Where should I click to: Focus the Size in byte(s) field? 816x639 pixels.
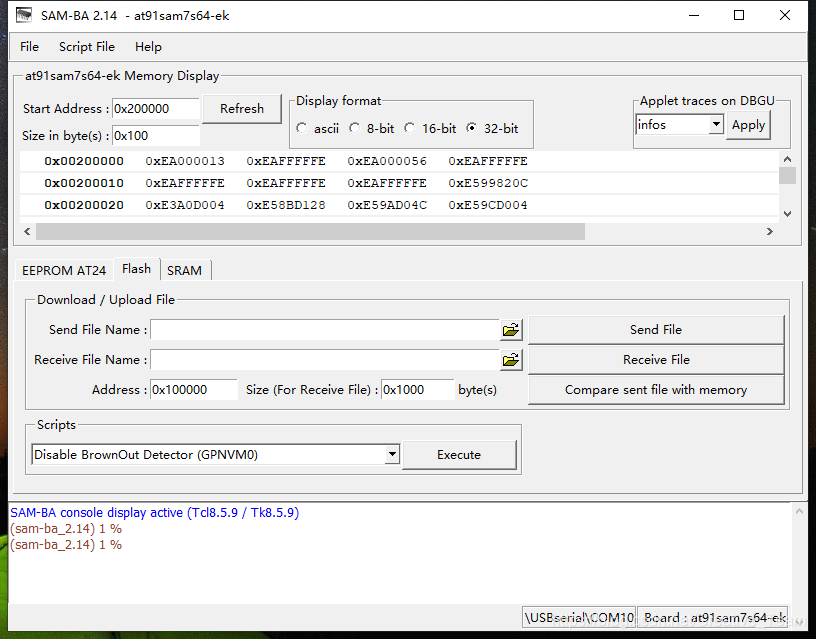click(156, 136)
